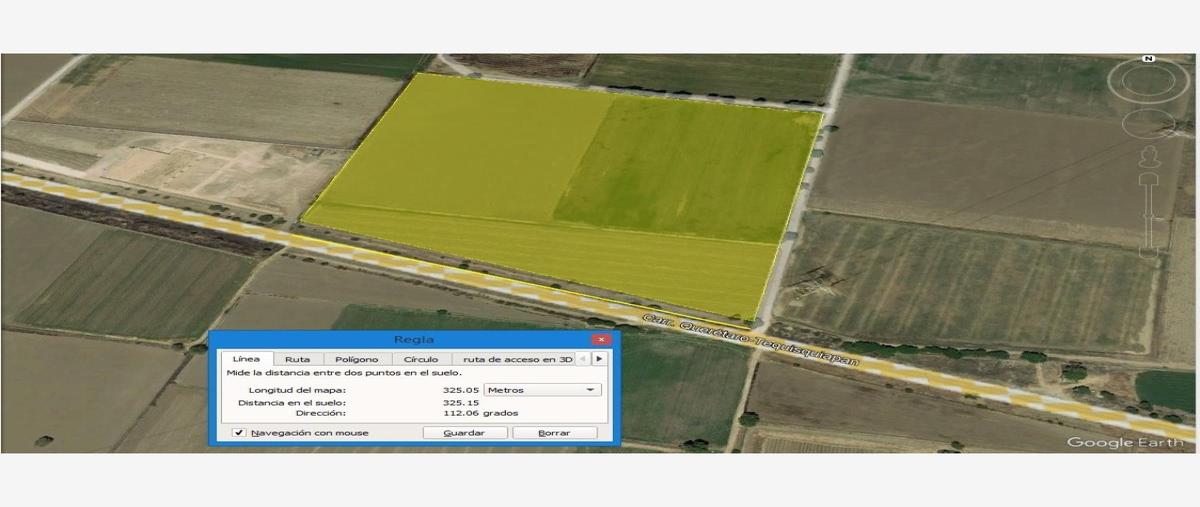Click the Distancia en el suelo value 325.15
This screenshot has width=1200, height=507.
(x=461, y=403)
